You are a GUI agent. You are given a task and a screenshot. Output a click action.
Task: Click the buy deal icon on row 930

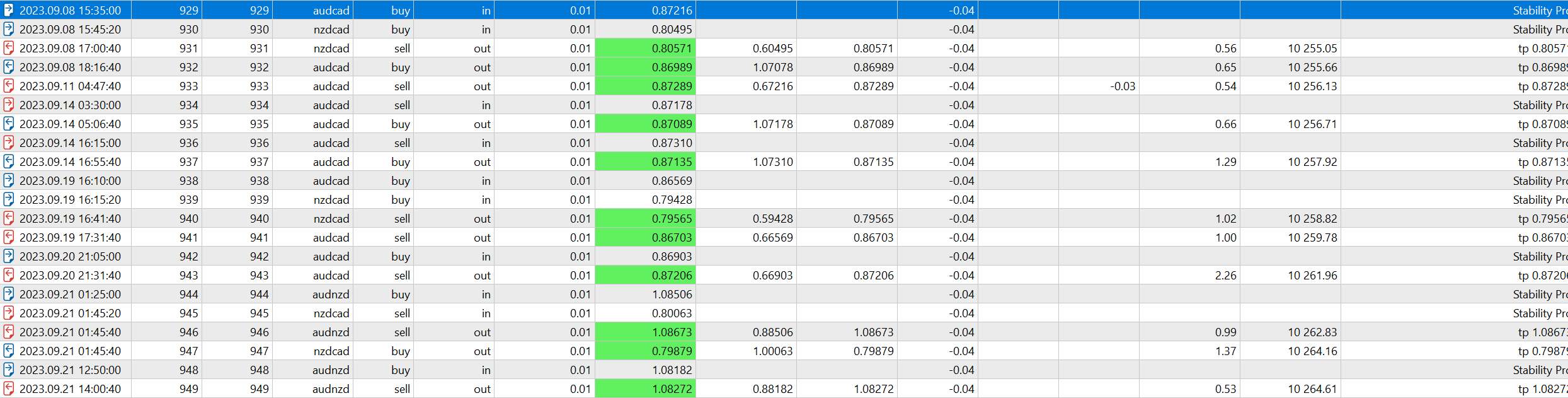[9, 29]
